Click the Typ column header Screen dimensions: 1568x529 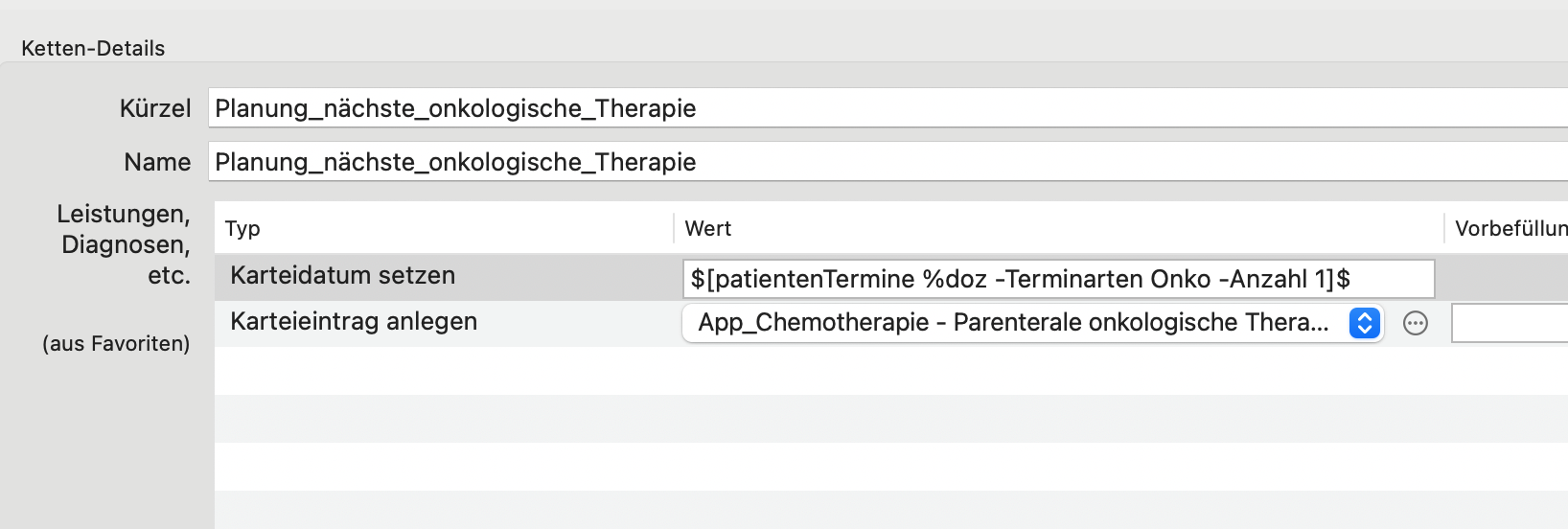coord(242,228)
